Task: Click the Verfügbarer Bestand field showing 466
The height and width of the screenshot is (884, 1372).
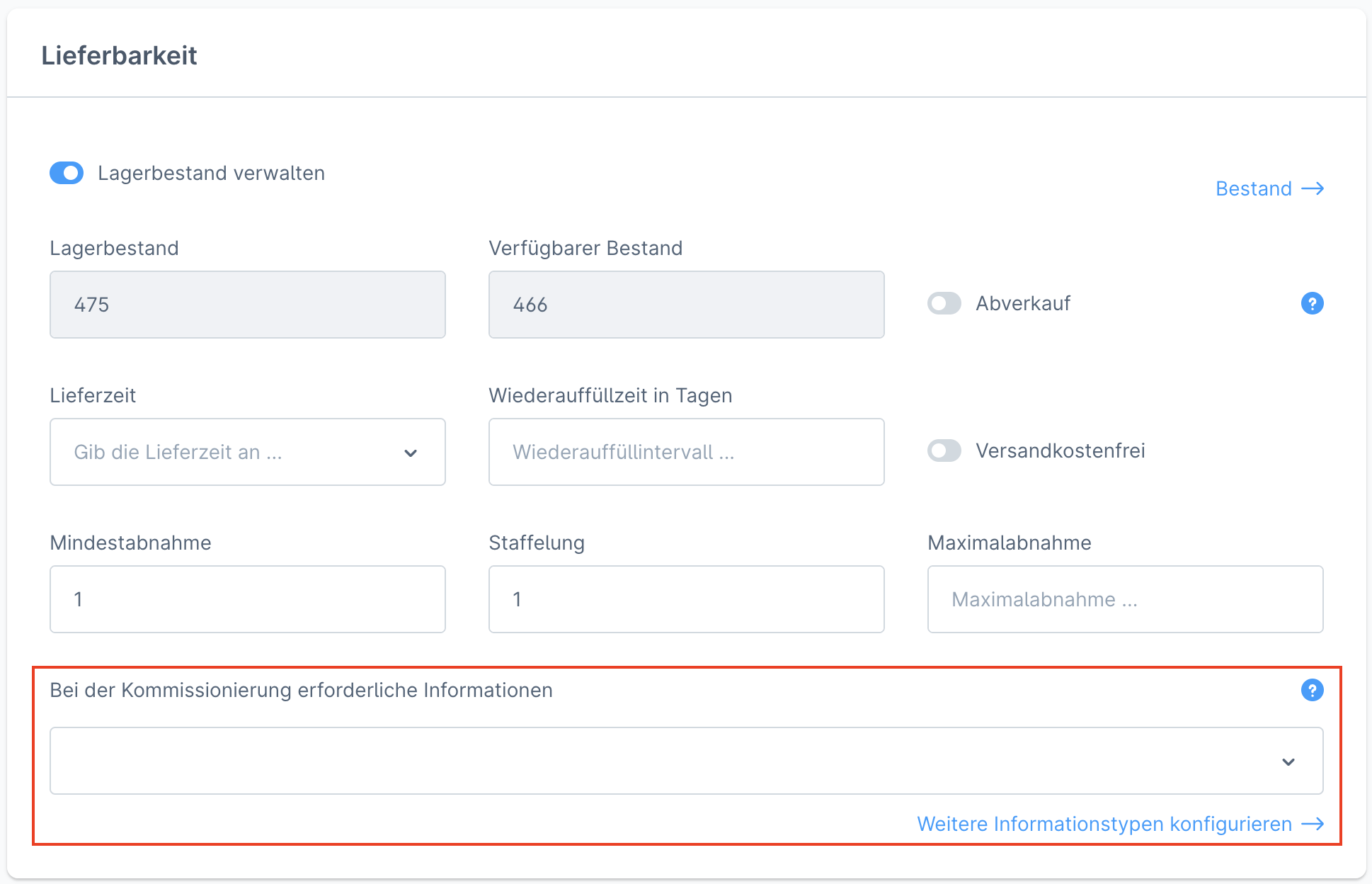Action: [x=686, y=305]
